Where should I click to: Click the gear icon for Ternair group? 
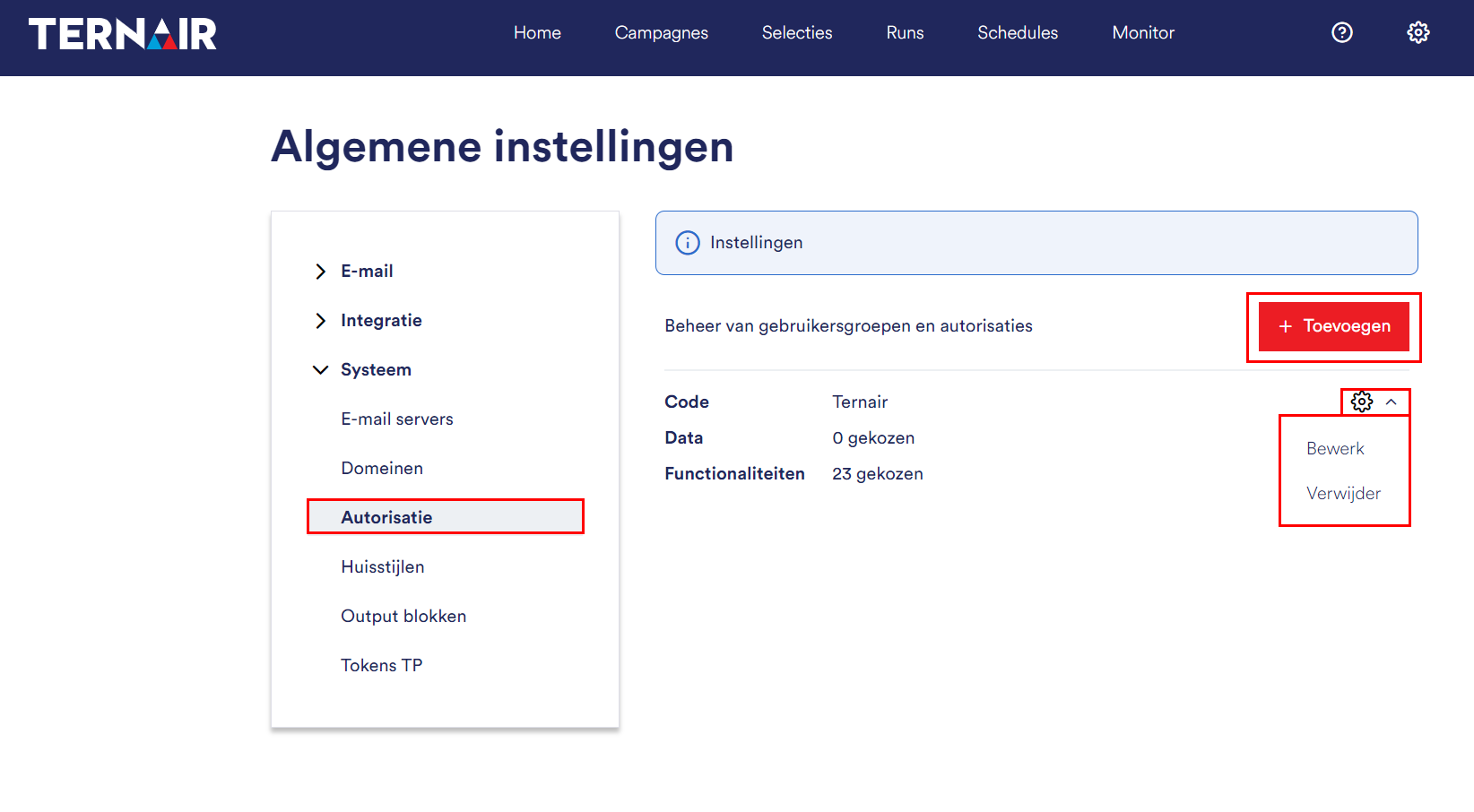tap(1361, 402)
